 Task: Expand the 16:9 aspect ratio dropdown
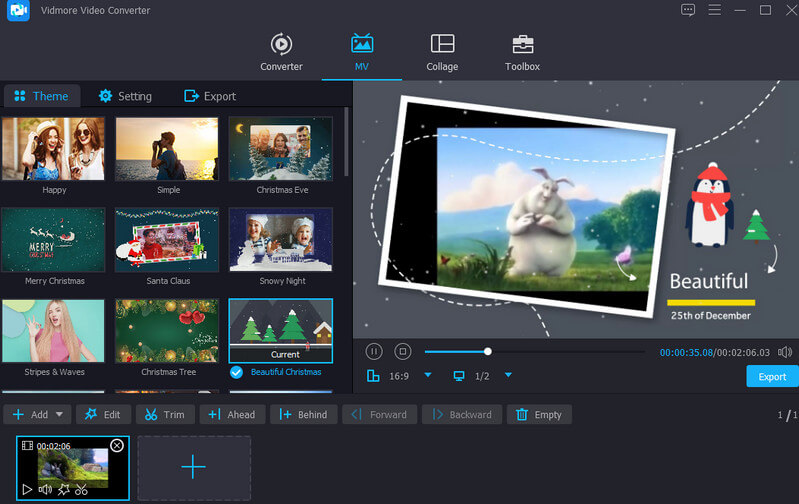428,375
